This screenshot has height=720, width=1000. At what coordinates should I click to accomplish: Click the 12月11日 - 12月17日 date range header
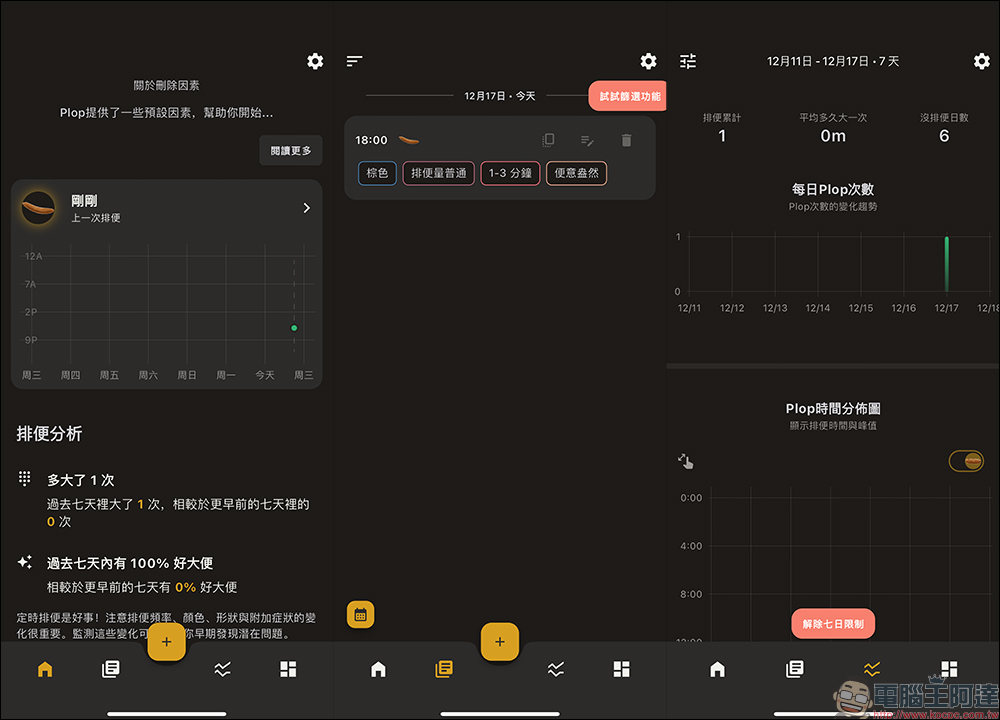tap(832, 61)
